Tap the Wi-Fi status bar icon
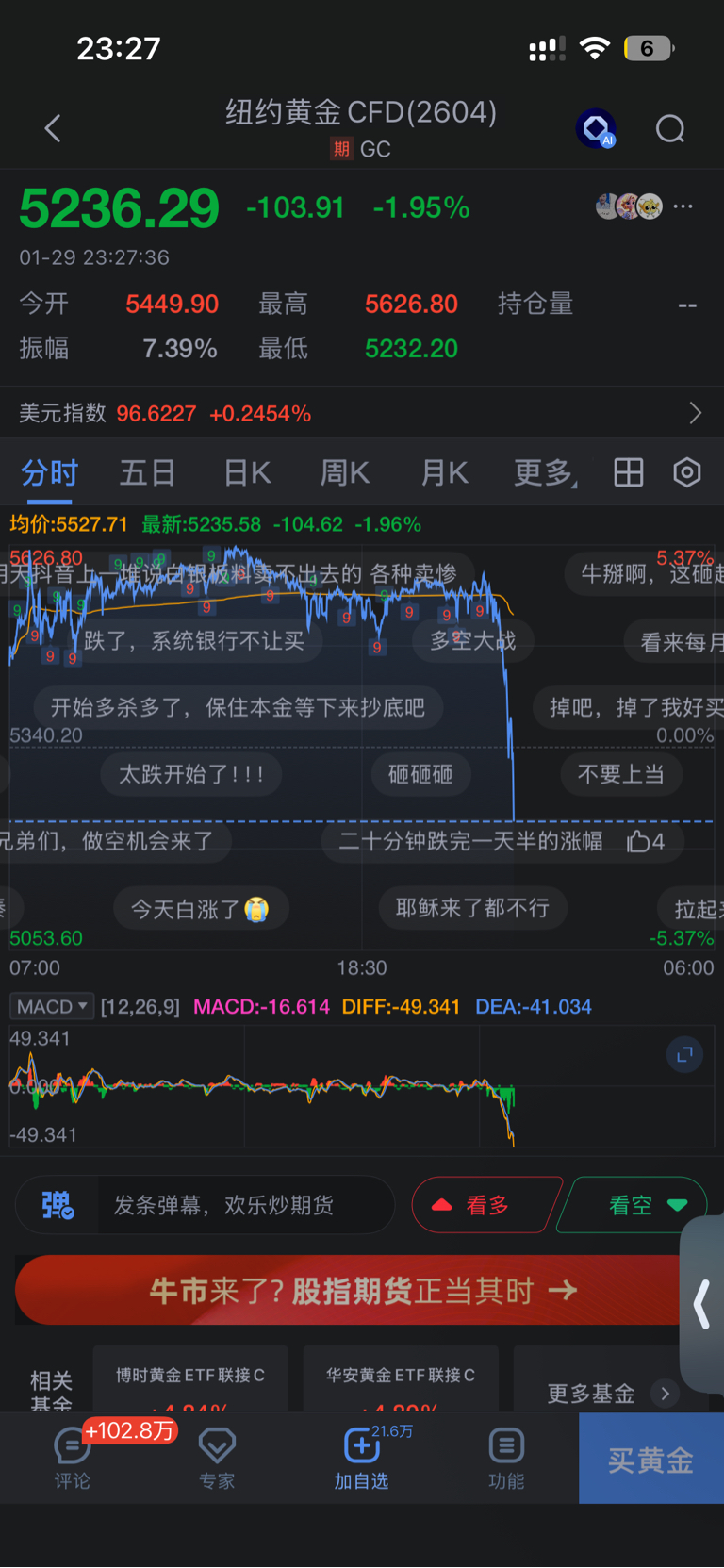This screenshot has height=1568, width=724. click(x=595, y=48)
